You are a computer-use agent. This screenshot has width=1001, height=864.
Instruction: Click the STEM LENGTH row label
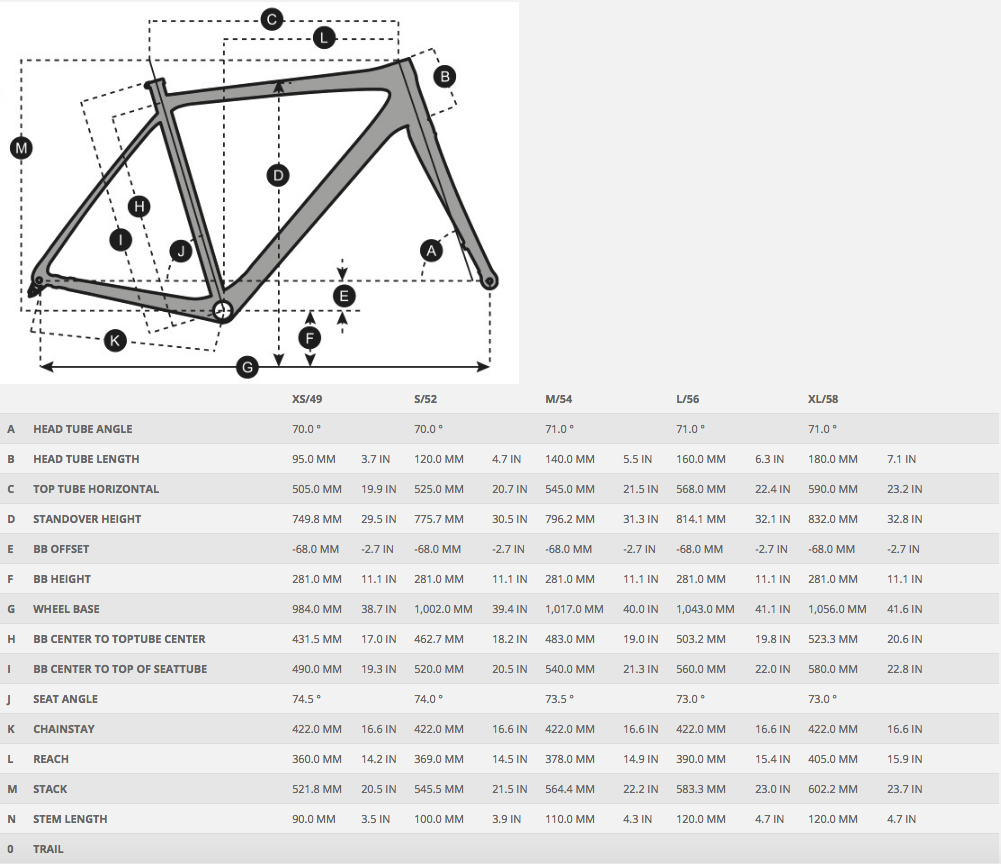pyautogui.click(x=70, y=819)
